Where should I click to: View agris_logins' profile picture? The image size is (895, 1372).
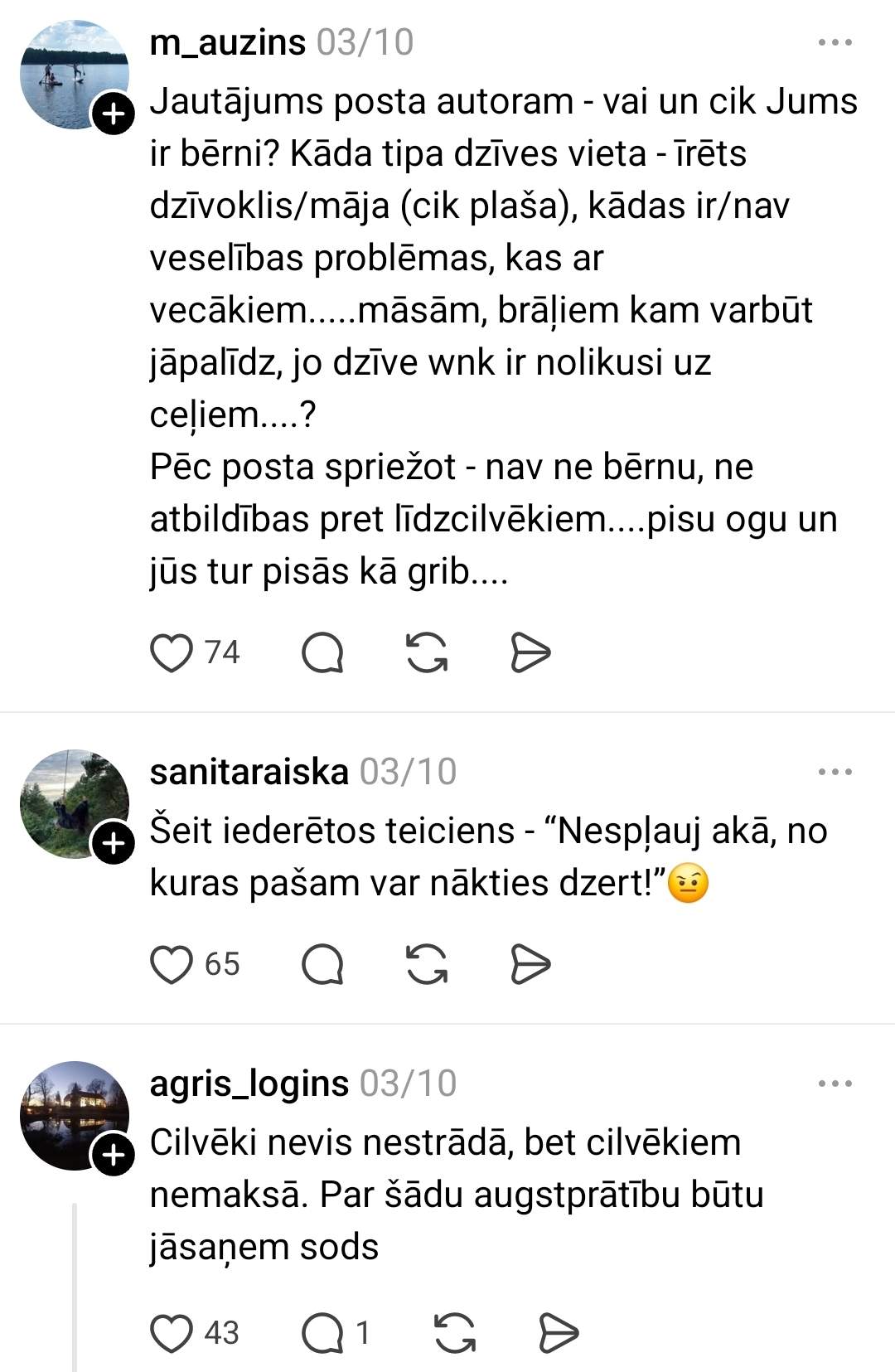click(x=75, y=1115)
